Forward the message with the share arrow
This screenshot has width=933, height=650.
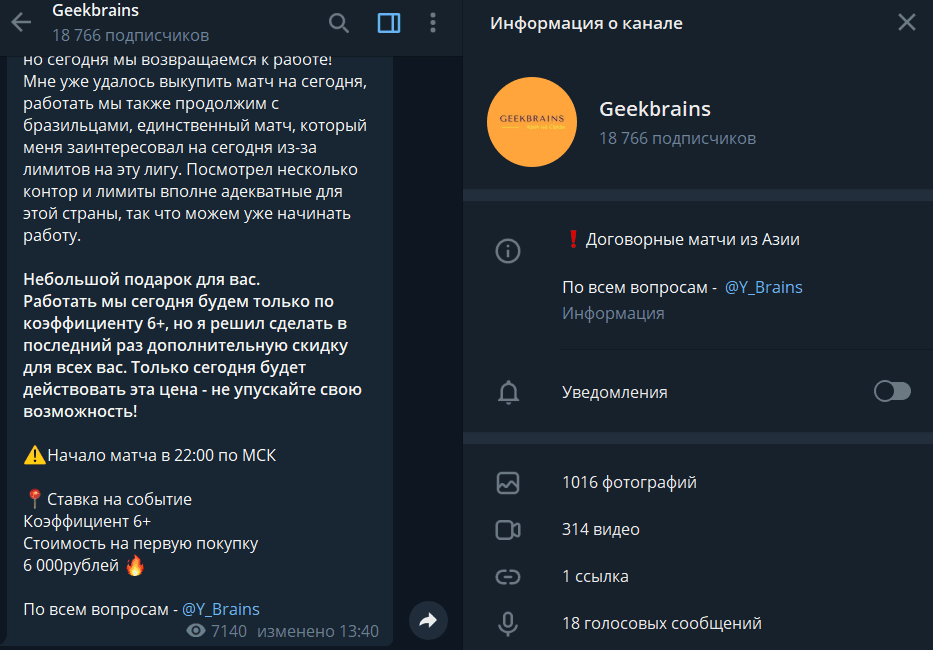click(428, 621)
